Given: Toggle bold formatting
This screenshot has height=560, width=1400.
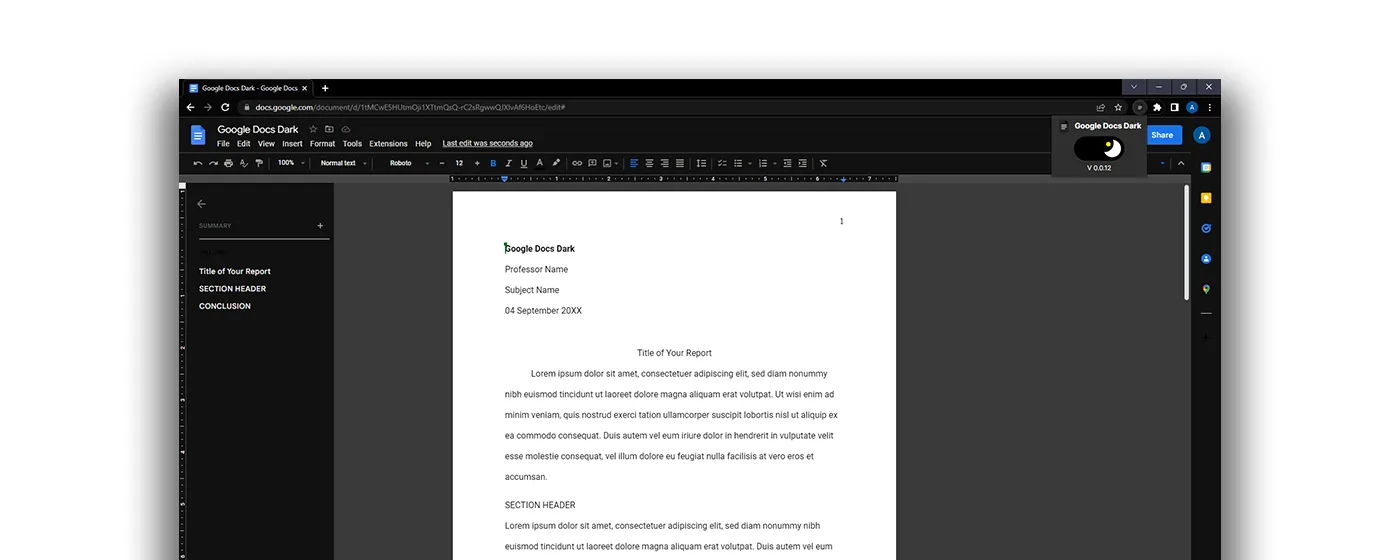Looking at the screenshot, I should tap(493, 163).
